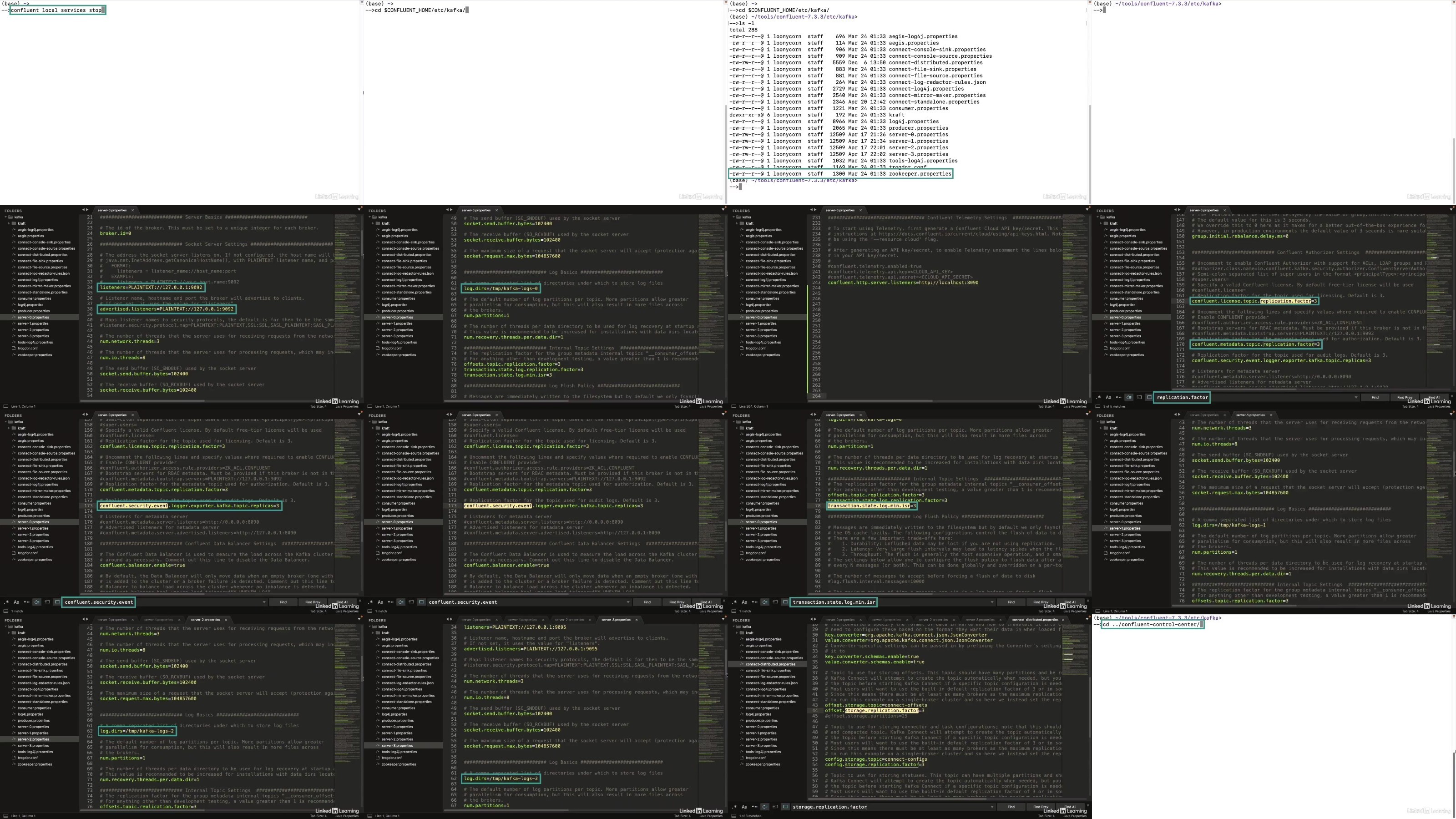Screen dimensions: 1456x819
Task: Open zookeeper.properties in connect-distributed editor sidebar
Action: tap(763, 764)
